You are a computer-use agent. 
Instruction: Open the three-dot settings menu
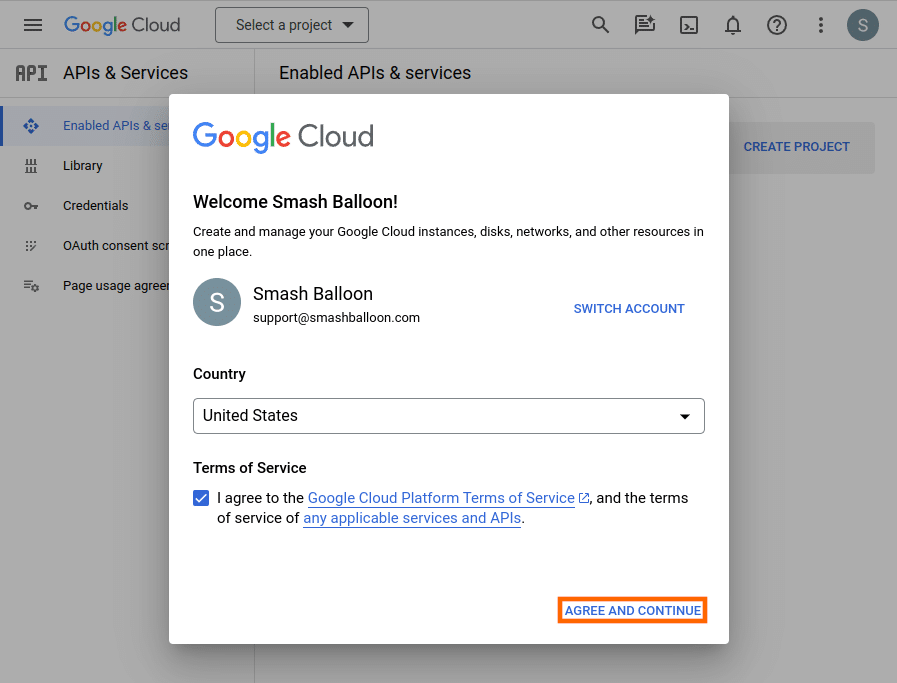coord(820,25)
